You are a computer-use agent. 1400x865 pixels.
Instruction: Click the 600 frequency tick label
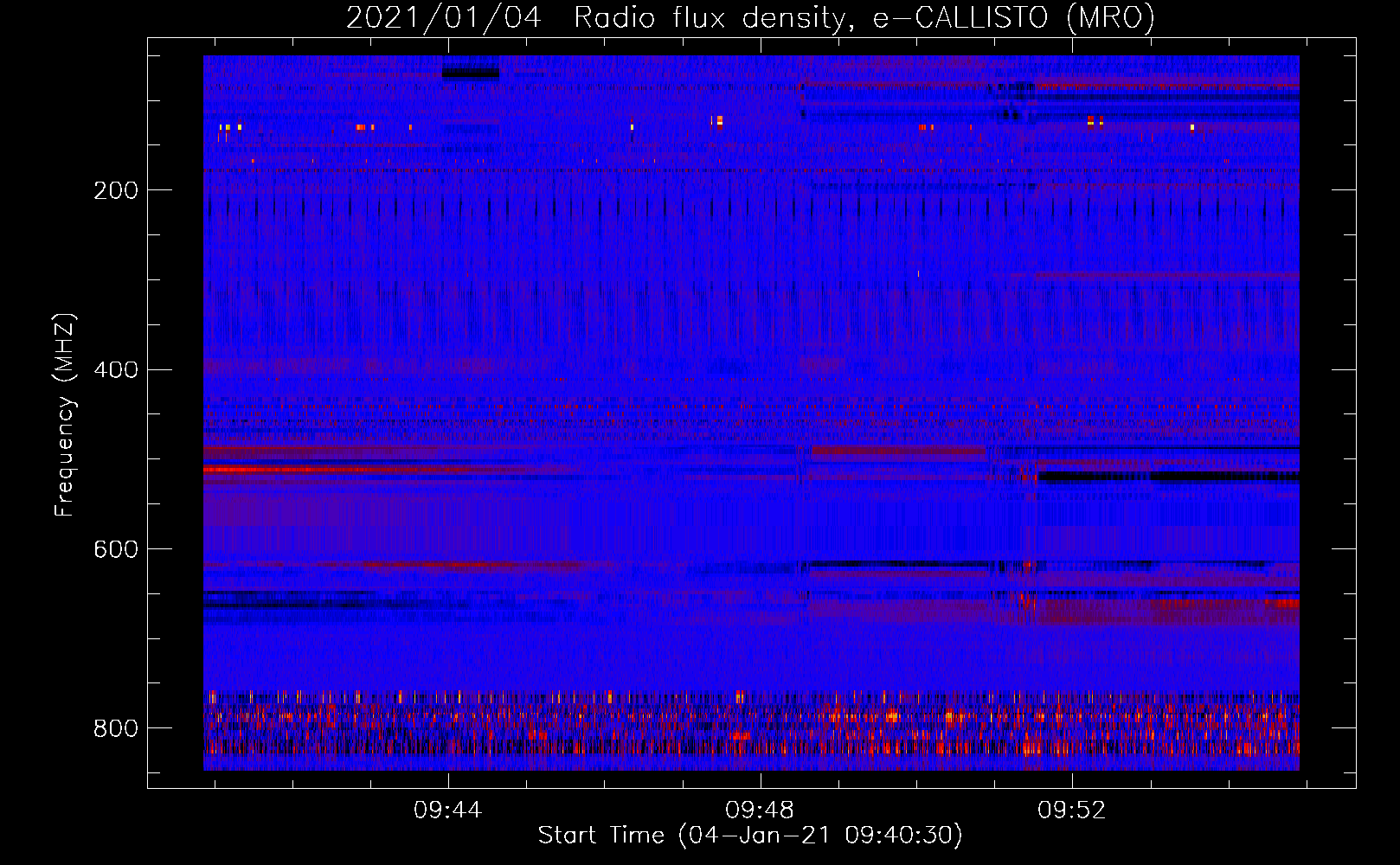[116, 550]
